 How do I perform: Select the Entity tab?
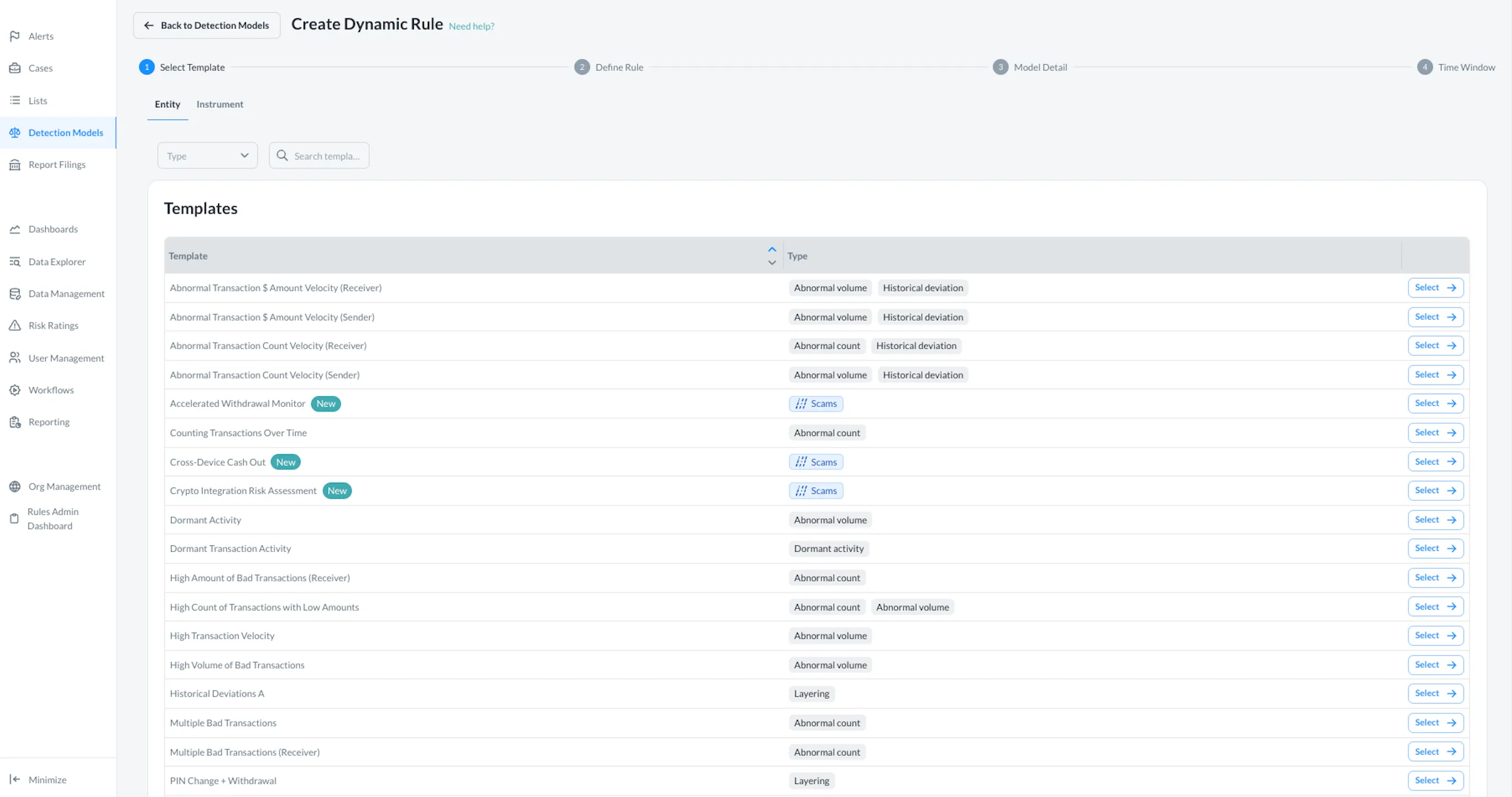click(x=167, y=104)
